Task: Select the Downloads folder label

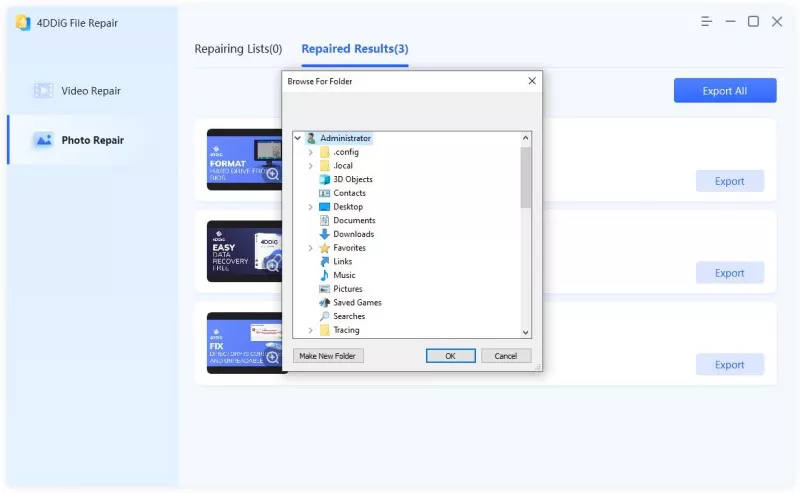Action: coord(354,234)
